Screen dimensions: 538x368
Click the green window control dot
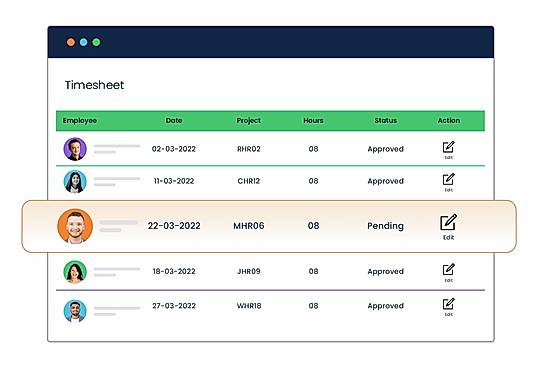point(96,42)
